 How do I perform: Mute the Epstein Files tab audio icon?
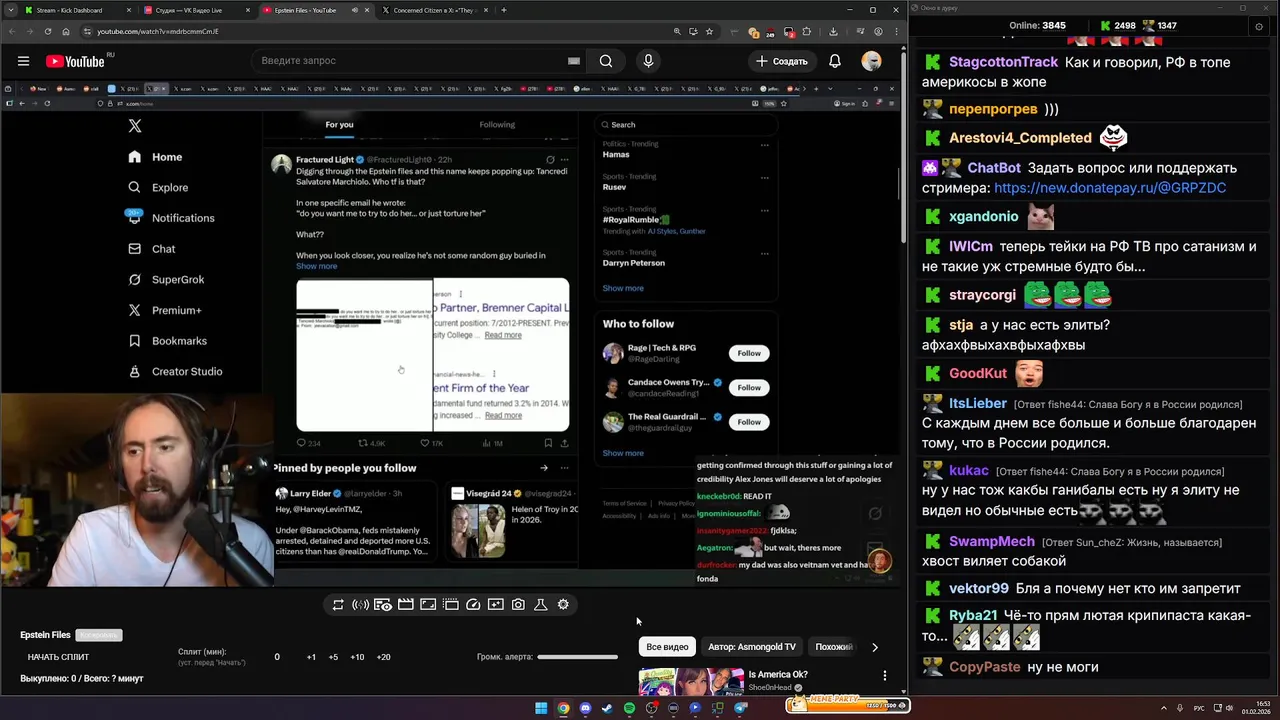click(x=354, y=10)
